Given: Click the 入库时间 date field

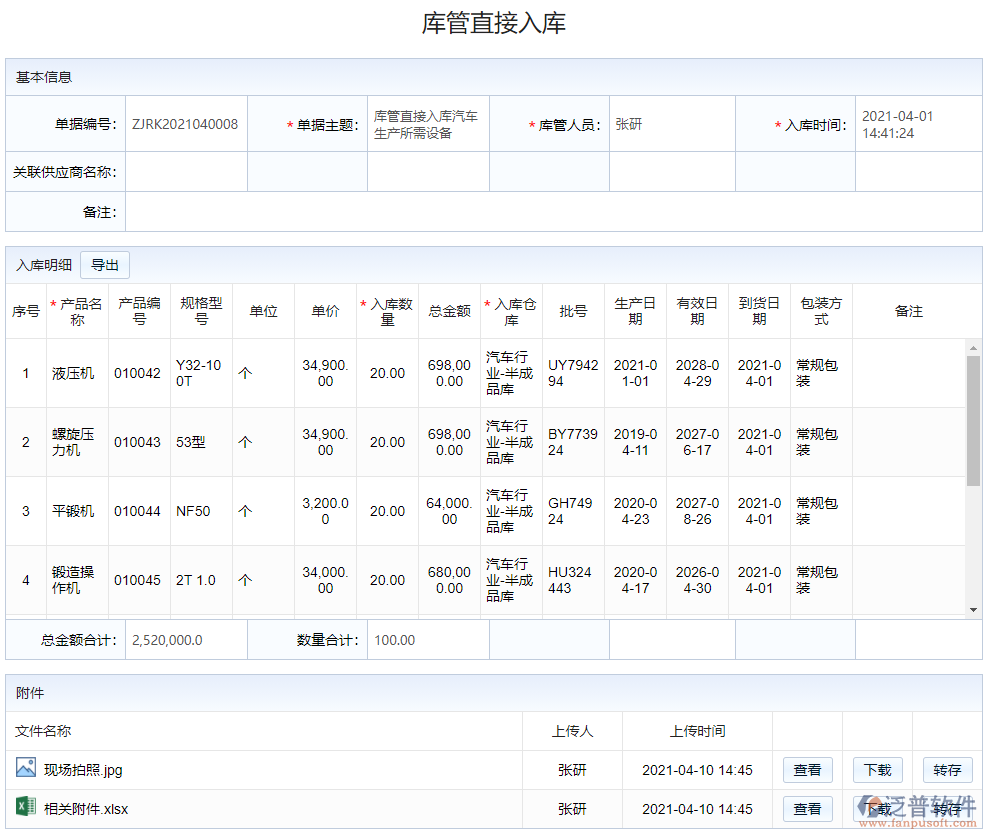Looking at the screenshot, I should [917, 125].
